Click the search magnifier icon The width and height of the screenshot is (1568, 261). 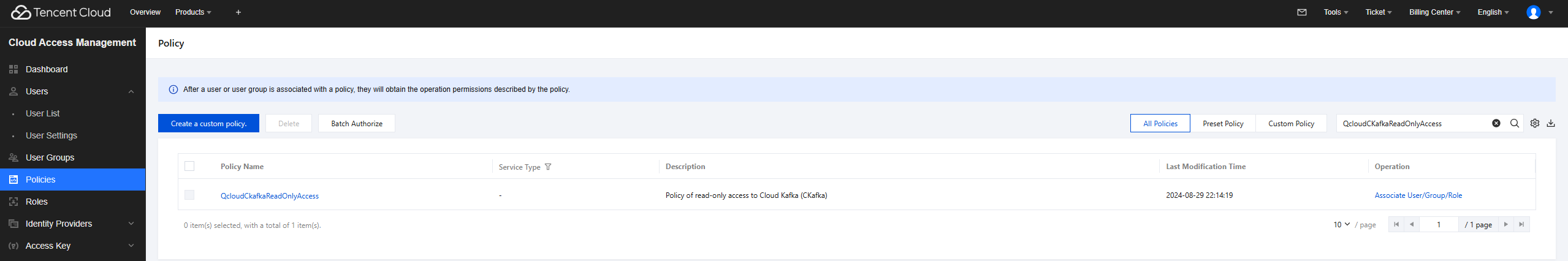point(1515,123)
